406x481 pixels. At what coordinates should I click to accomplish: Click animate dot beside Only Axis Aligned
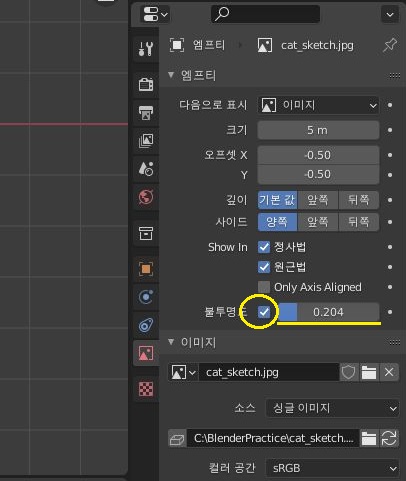[390, 287]
